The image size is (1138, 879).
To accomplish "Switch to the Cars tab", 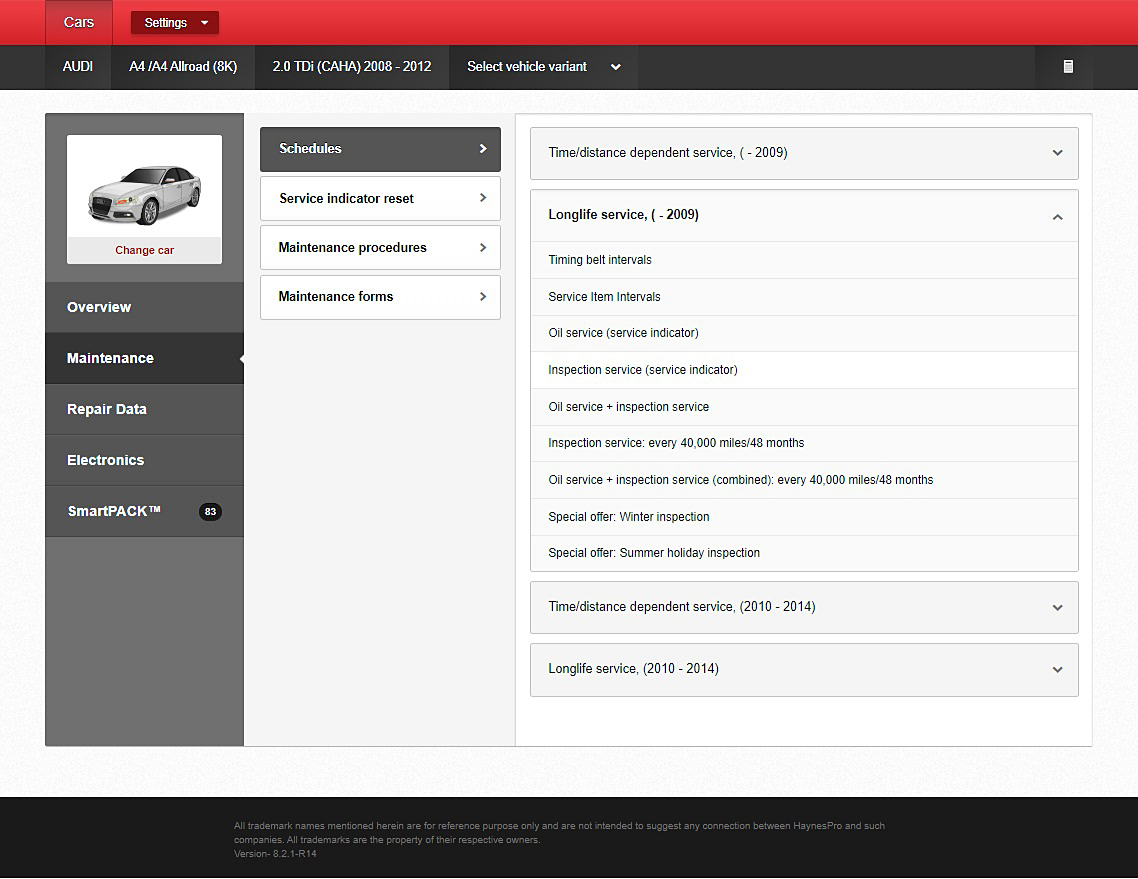I will (x=79, y=22).
